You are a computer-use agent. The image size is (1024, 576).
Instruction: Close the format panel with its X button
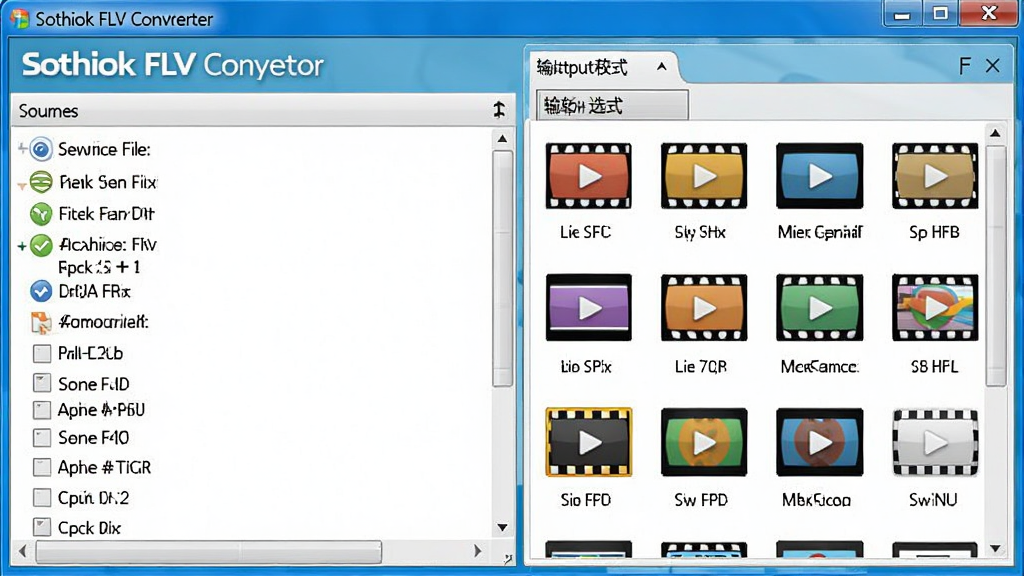pyautogui.click(x=993, y=66)
